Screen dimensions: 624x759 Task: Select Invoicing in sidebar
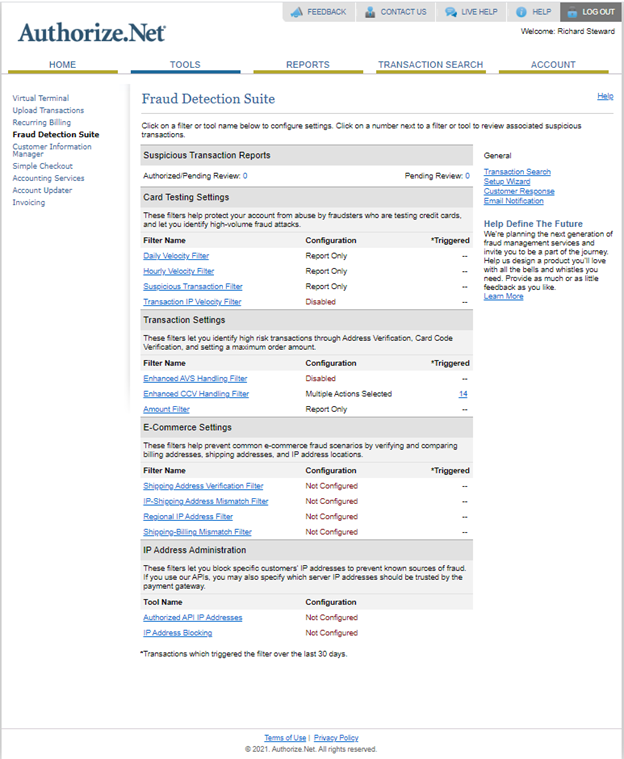[29, 202]
